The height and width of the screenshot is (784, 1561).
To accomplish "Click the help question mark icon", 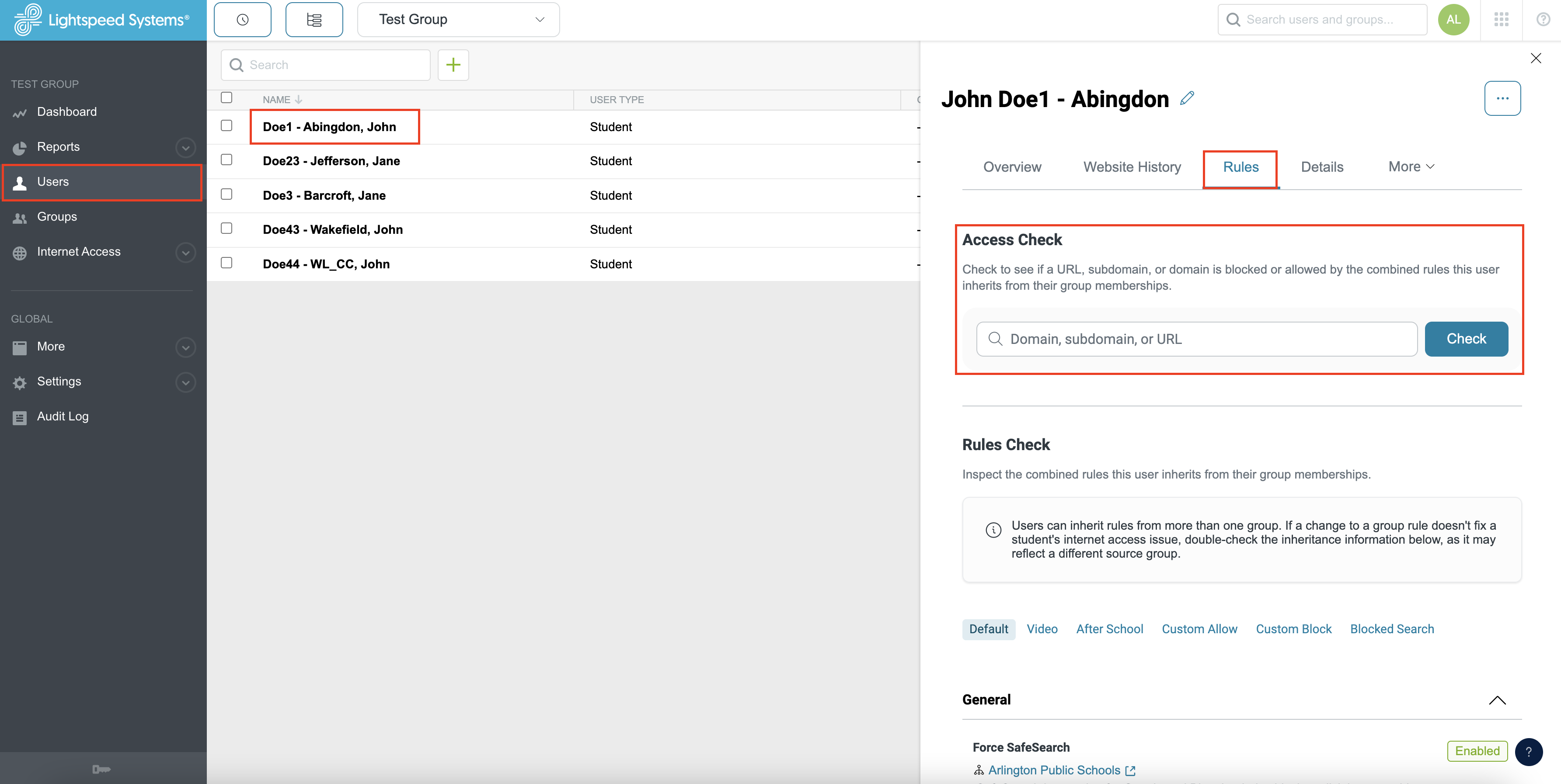I will (1542, 19).
